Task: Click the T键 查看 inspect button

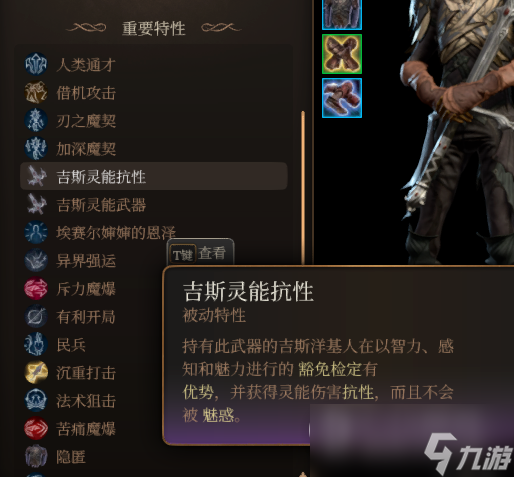Action: [200, 254]
